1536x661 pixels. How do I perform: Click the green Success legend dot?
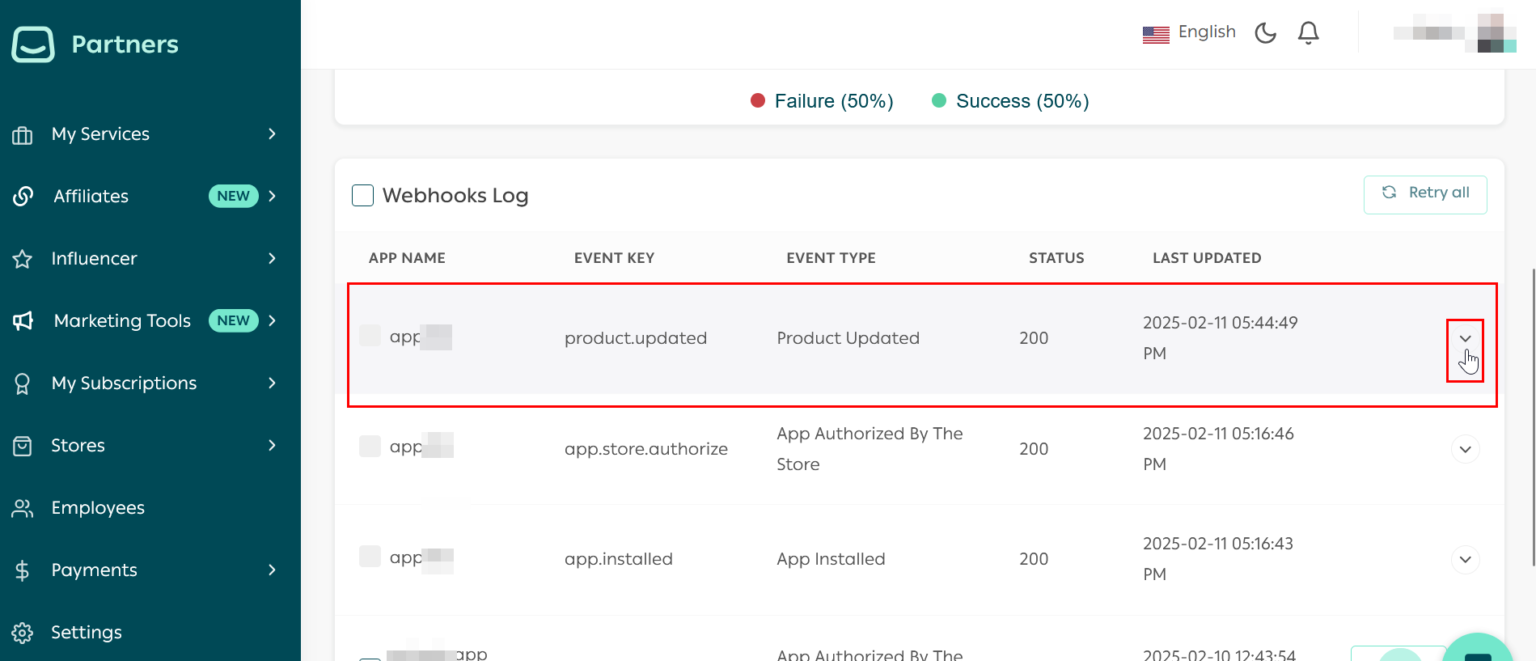[x=939, y=101]
